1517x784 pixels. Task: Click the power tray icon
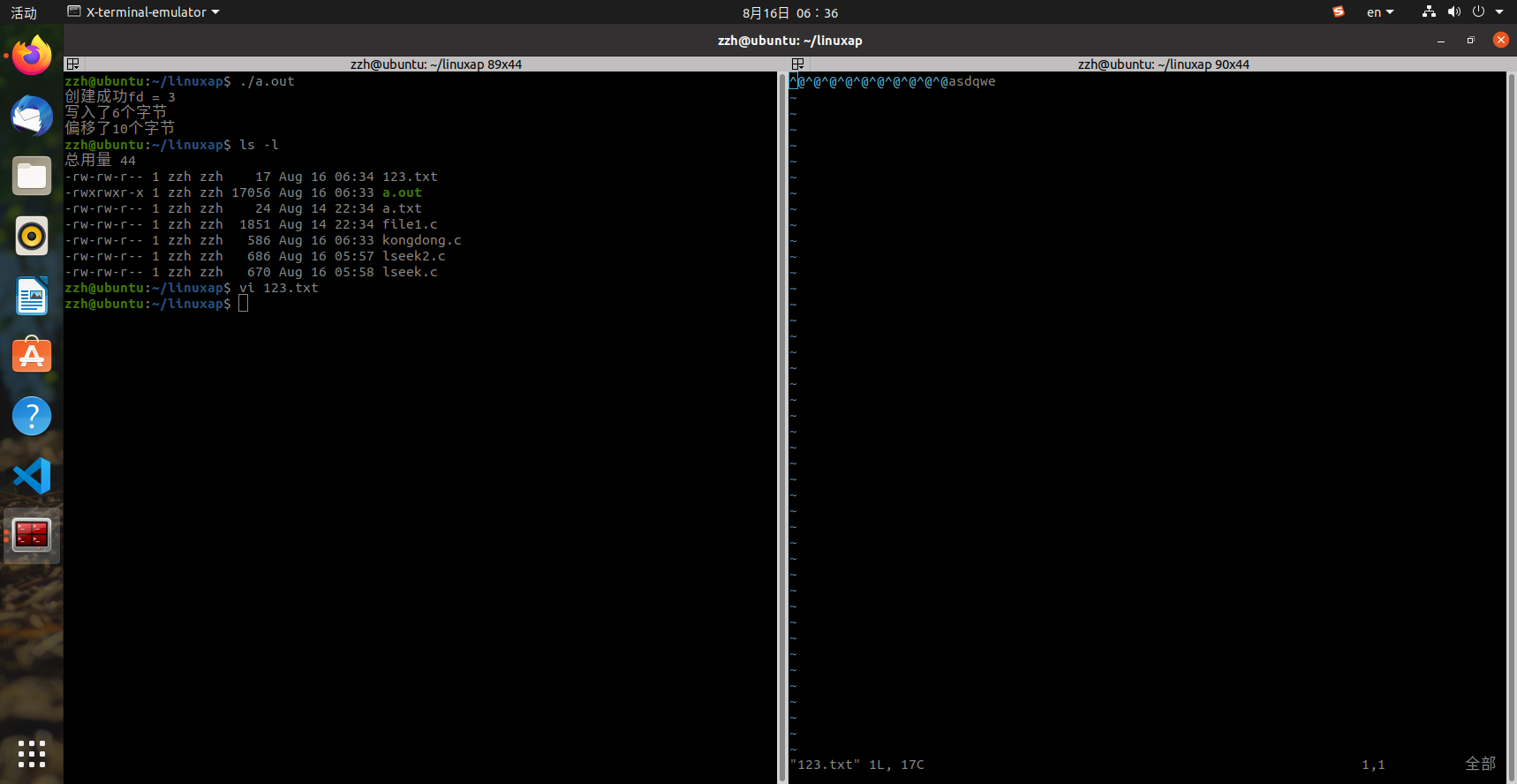[x=1478, y=11]
